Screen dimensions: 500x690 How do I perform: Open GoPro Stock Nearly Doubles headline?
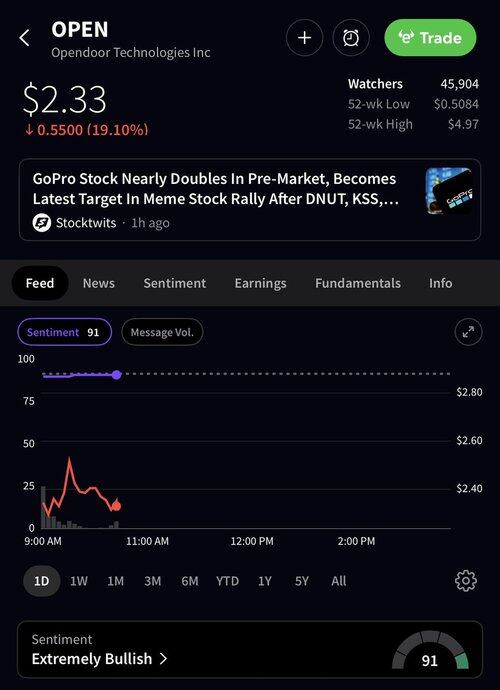click(216, 189)
